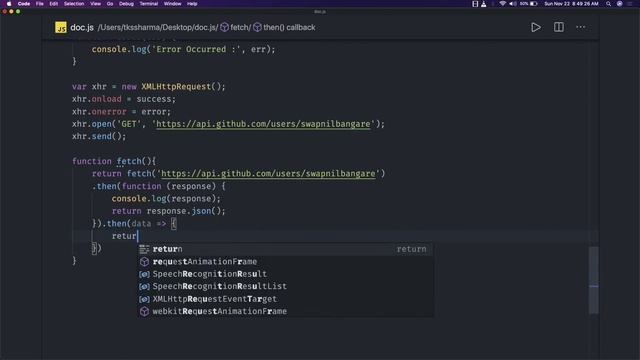Split the editor with split icon
640x360 pixels.
558,27
